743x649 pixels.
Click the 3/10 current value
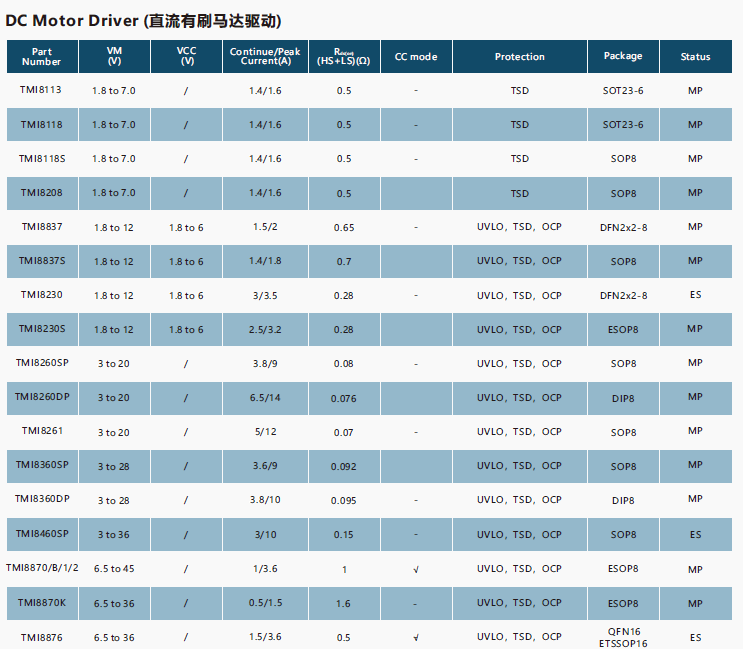[265, 534]
